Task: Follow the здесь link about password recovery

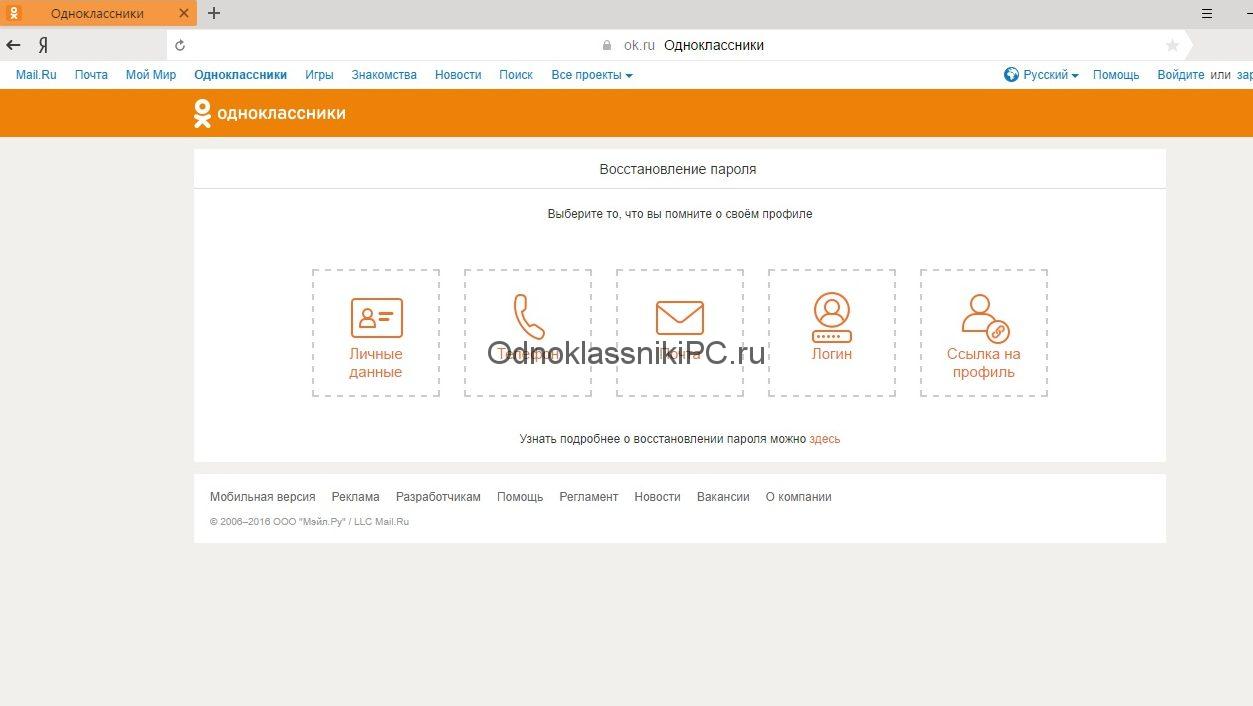Action: [x=825, y=439]
